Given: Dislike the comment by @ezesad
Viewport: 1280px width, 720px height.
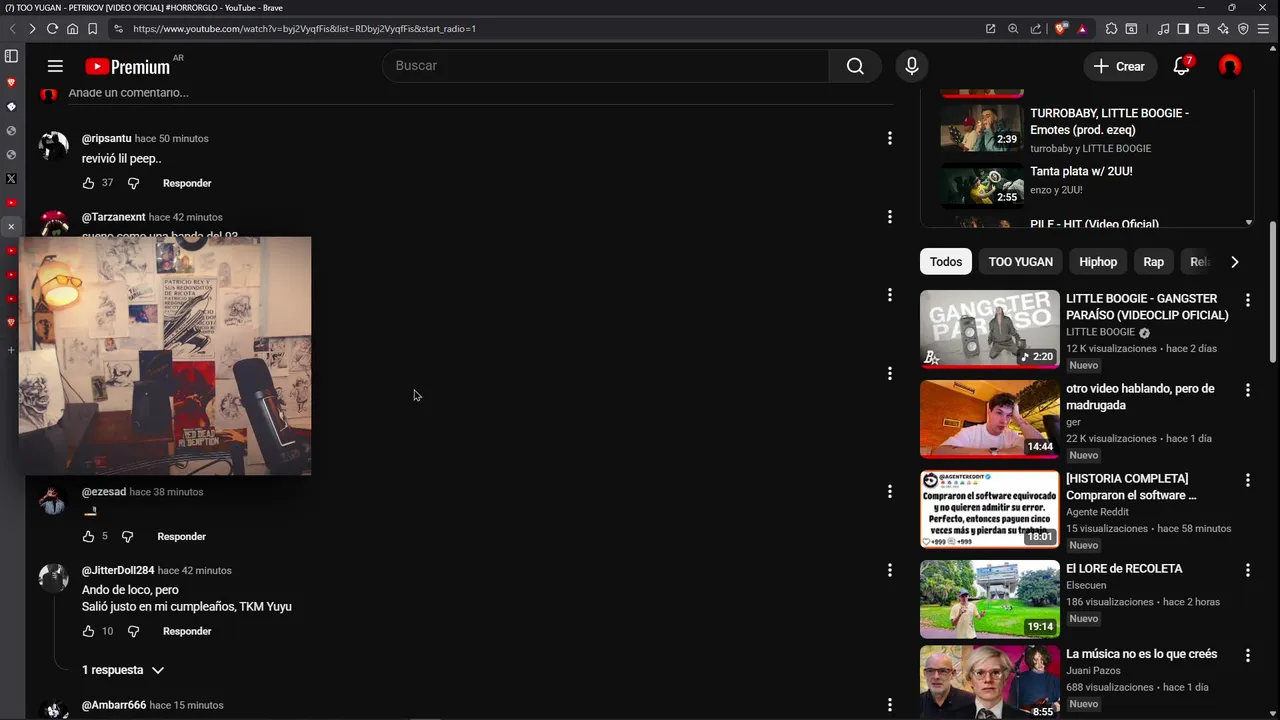Looking at the screenshot, I should [127, 537].
